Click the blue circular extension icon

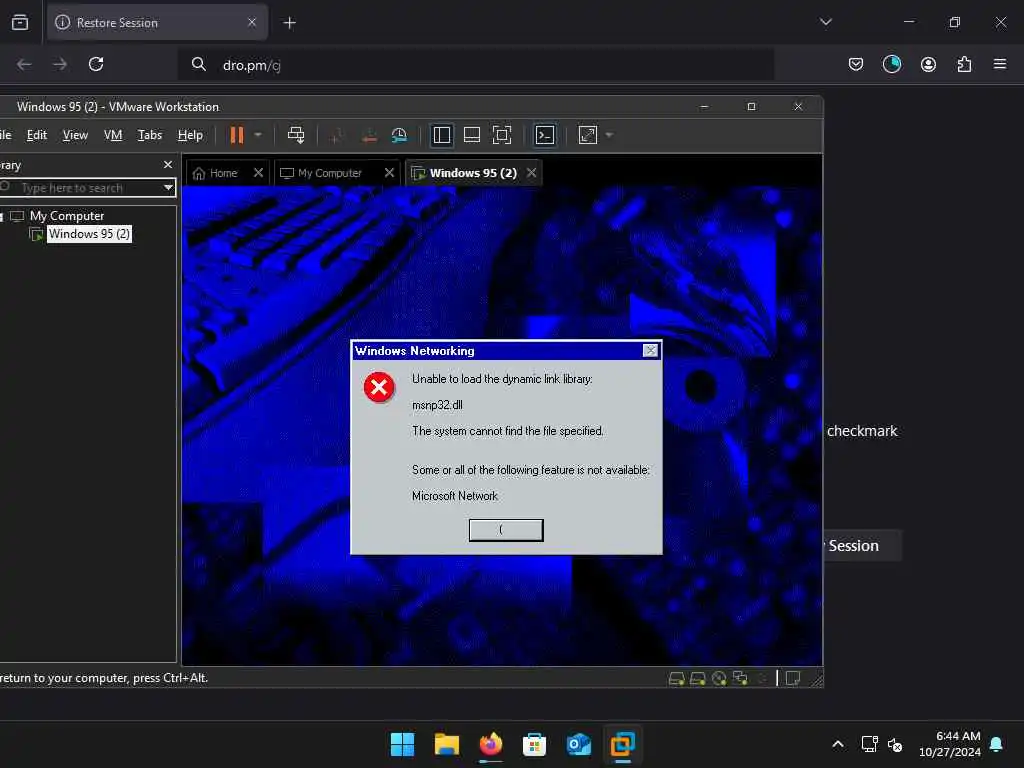click(x=891, y=64)
